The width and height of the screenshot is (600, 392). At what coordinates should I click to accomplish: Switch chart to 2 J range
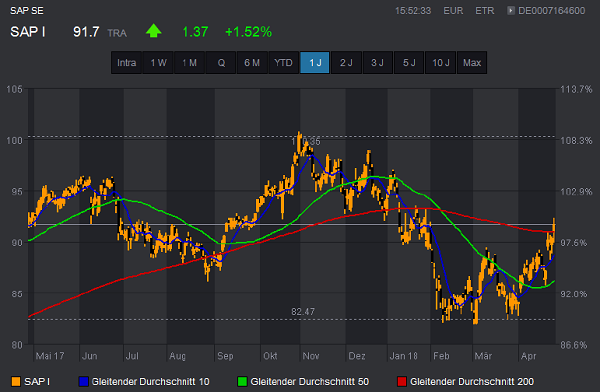click(x=346, y=62)
